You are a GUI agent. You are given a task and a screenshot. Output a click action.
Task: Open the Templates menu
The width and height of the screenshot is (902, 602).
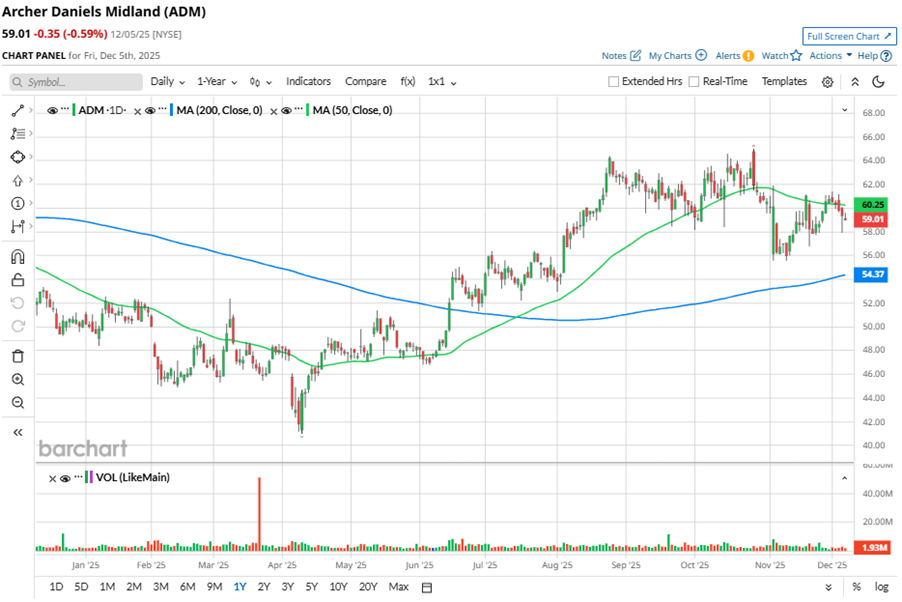click(x=784, y=82)
